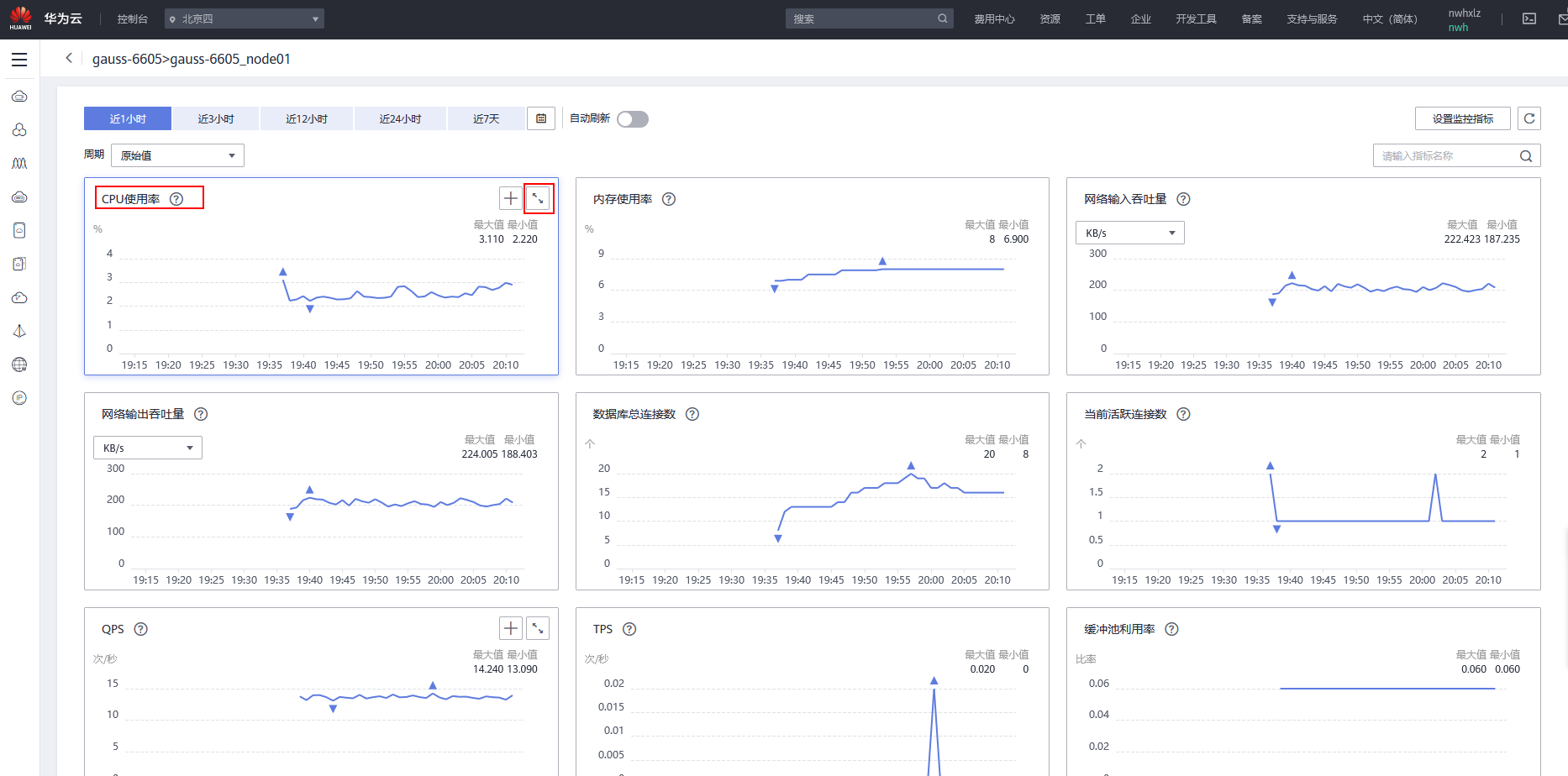Open the hamburger navigation menu
Viewport: 1568px width, 776px height.
19,60
